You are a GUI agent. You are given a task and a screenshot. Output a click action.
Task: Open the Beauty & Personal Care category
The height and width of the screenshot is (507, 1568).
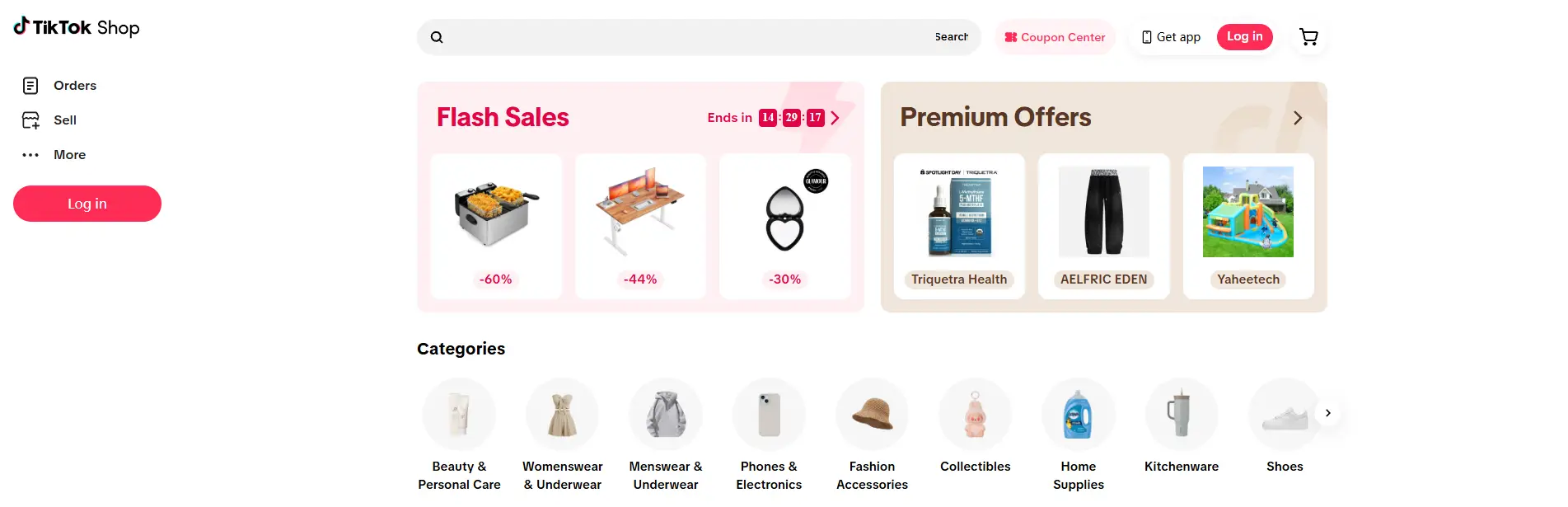(459, 415)
